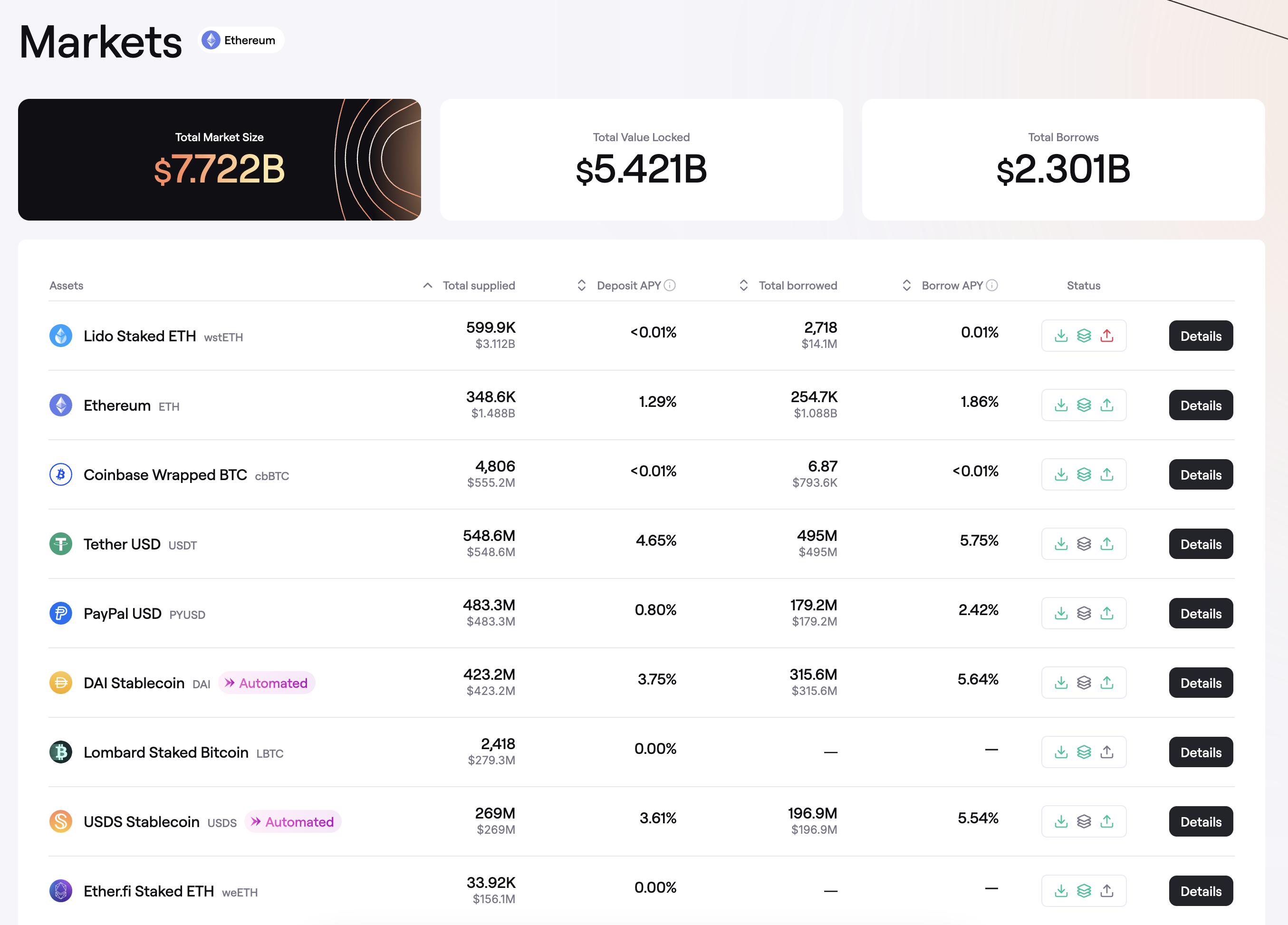The image size is (1288, 925).
Task: Click the collateral layers icon in Ethereum row
Action: [1084, 405]
